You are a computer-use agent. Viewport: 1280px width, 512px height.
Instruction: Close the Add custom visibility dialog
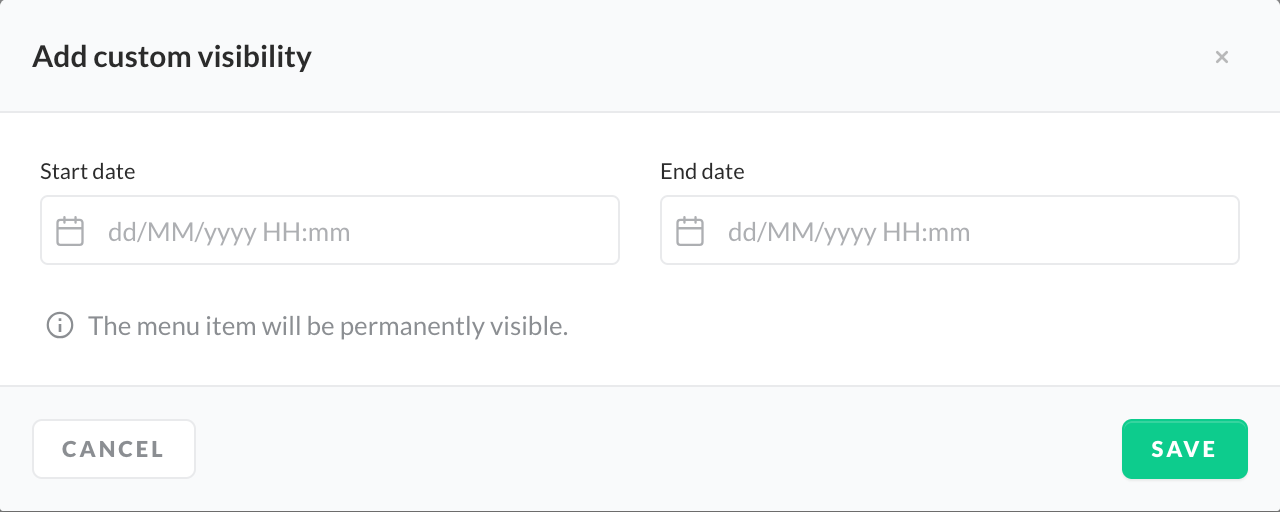(x=1221, y=57)
